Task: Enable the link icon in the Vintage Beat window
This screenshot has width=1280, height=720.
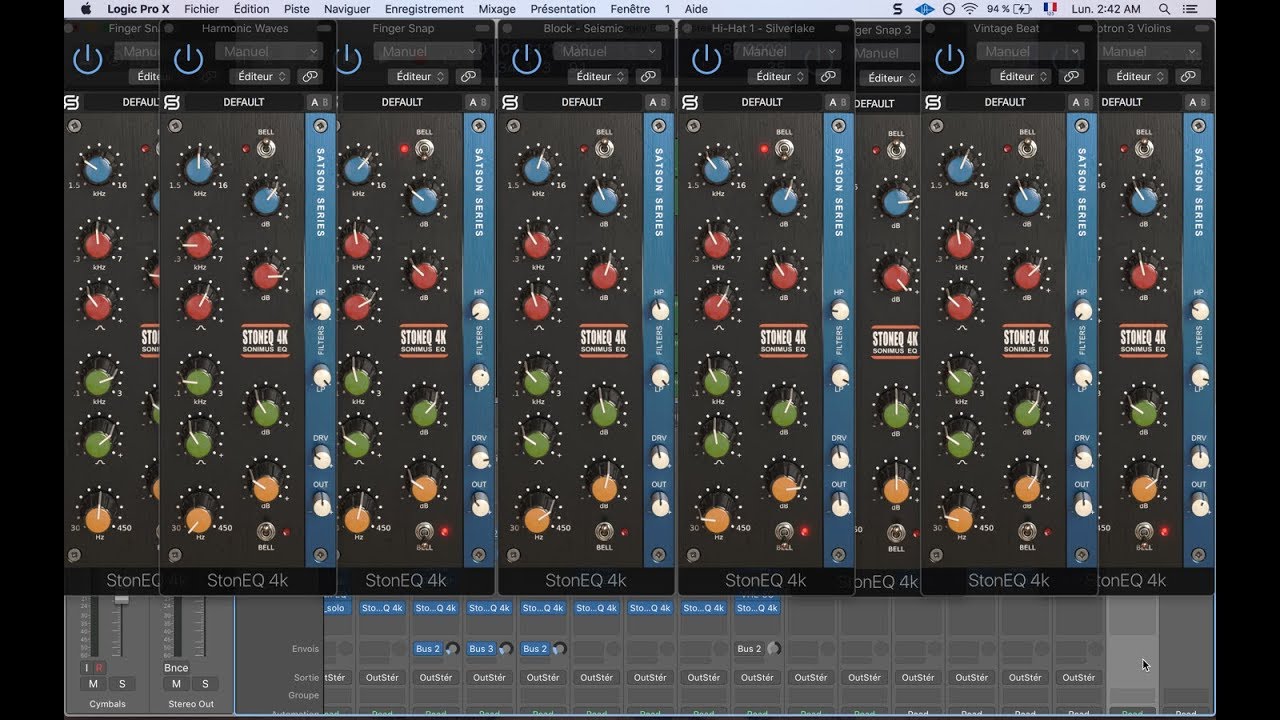Action: tap(1071, 76)
